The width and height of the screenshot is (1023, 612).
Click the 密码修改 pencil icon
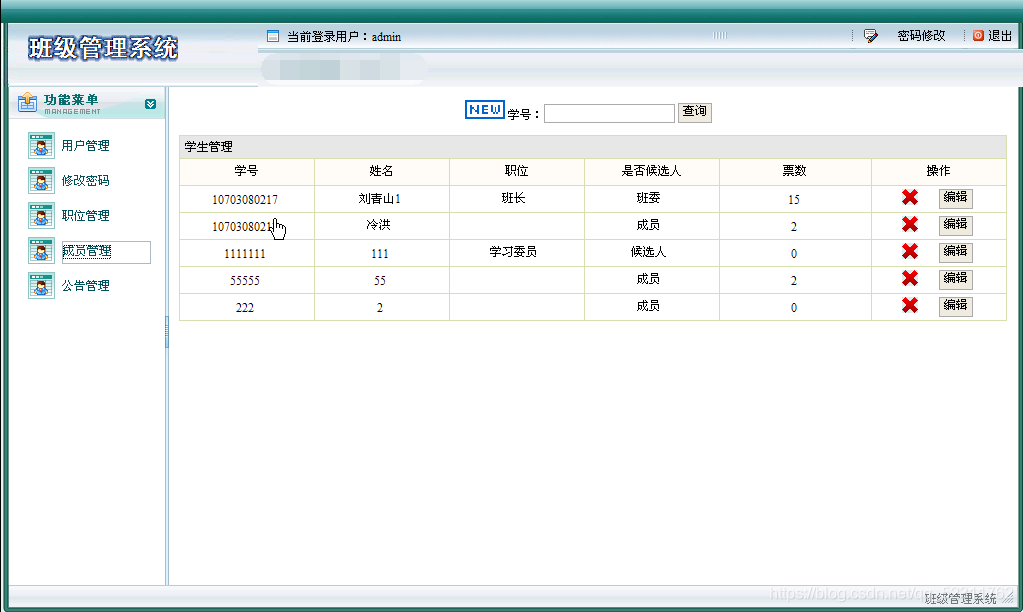point(869,35)
